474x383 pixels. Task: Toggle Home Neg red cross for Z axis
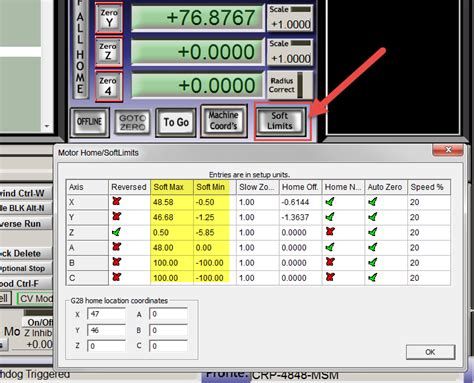(330, 232)
